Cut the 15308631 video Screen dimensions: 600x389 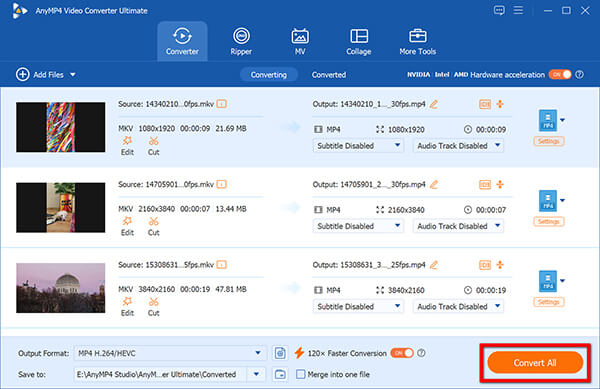[x=153, y=306]
